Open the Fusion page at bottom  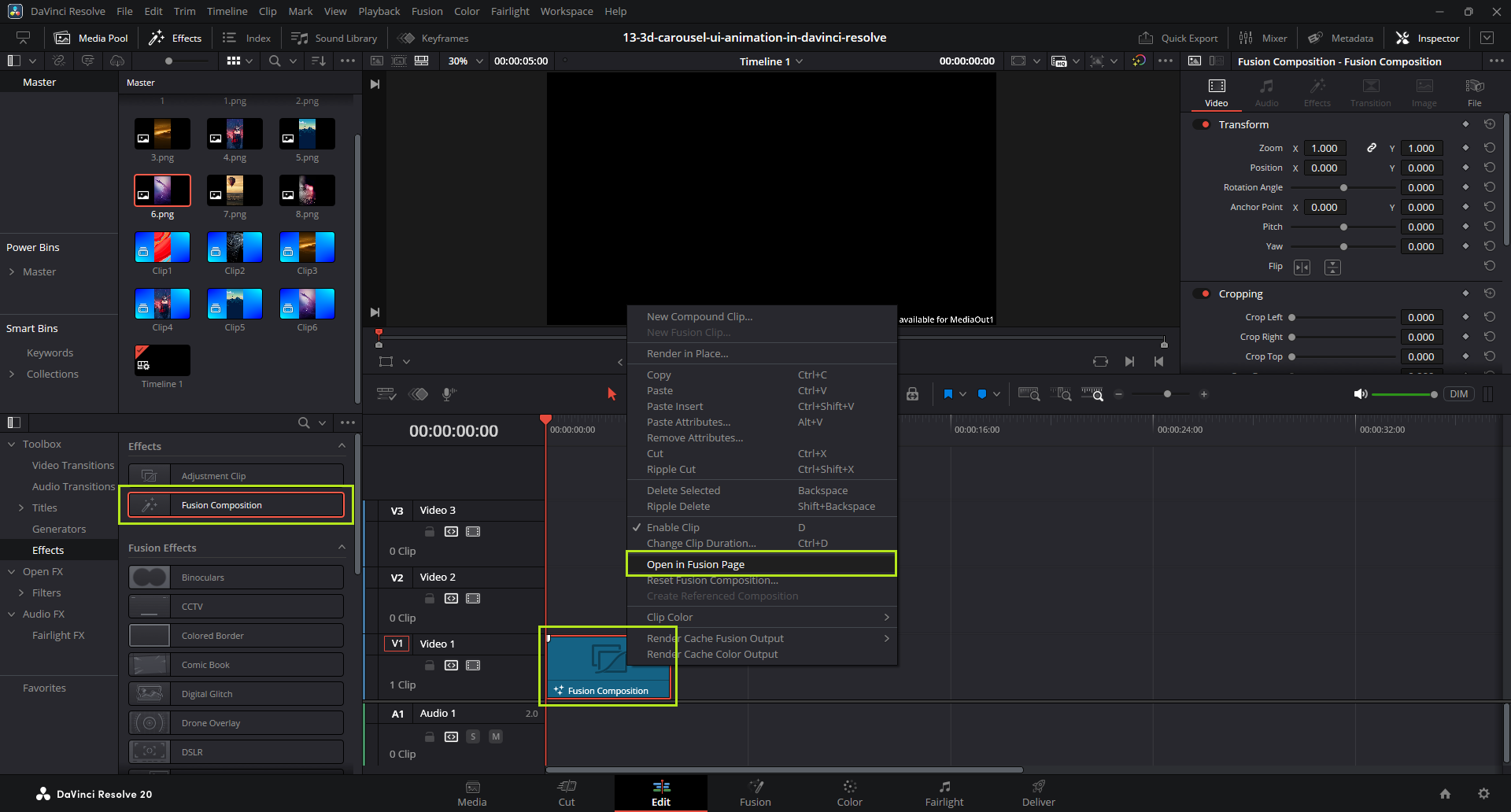[x=755, y=792]
